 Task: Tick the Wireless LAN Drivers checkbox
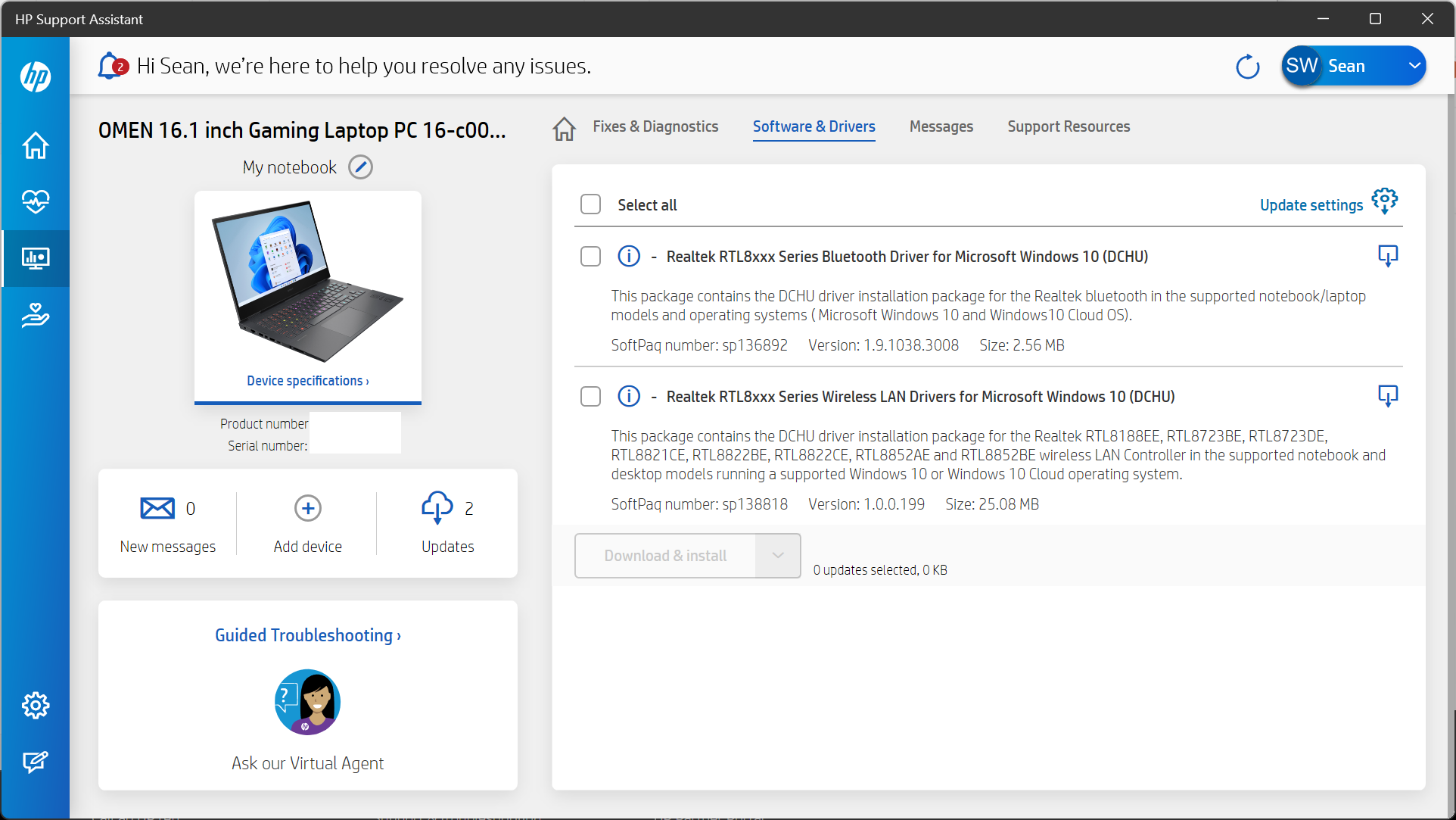coord(590,397)
